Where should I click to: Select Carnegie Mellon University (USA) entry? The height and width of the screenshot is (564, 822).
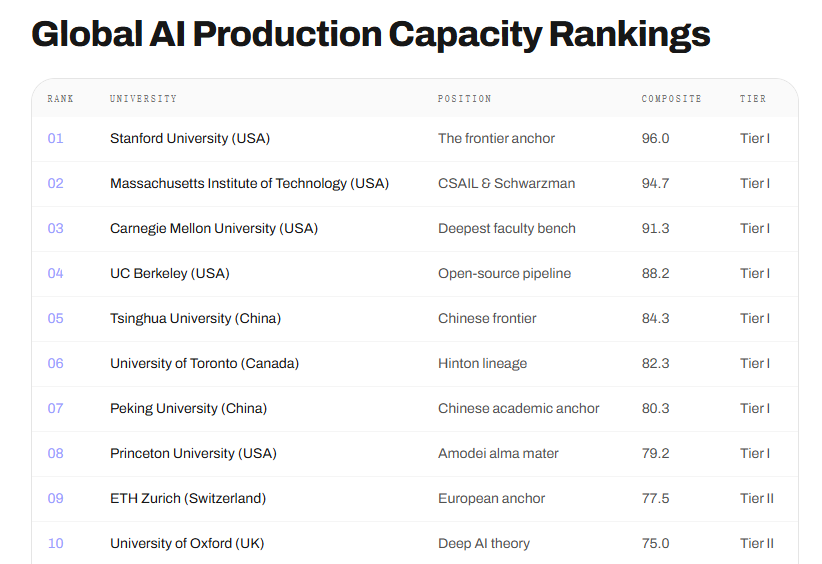[x=214, y=229]
